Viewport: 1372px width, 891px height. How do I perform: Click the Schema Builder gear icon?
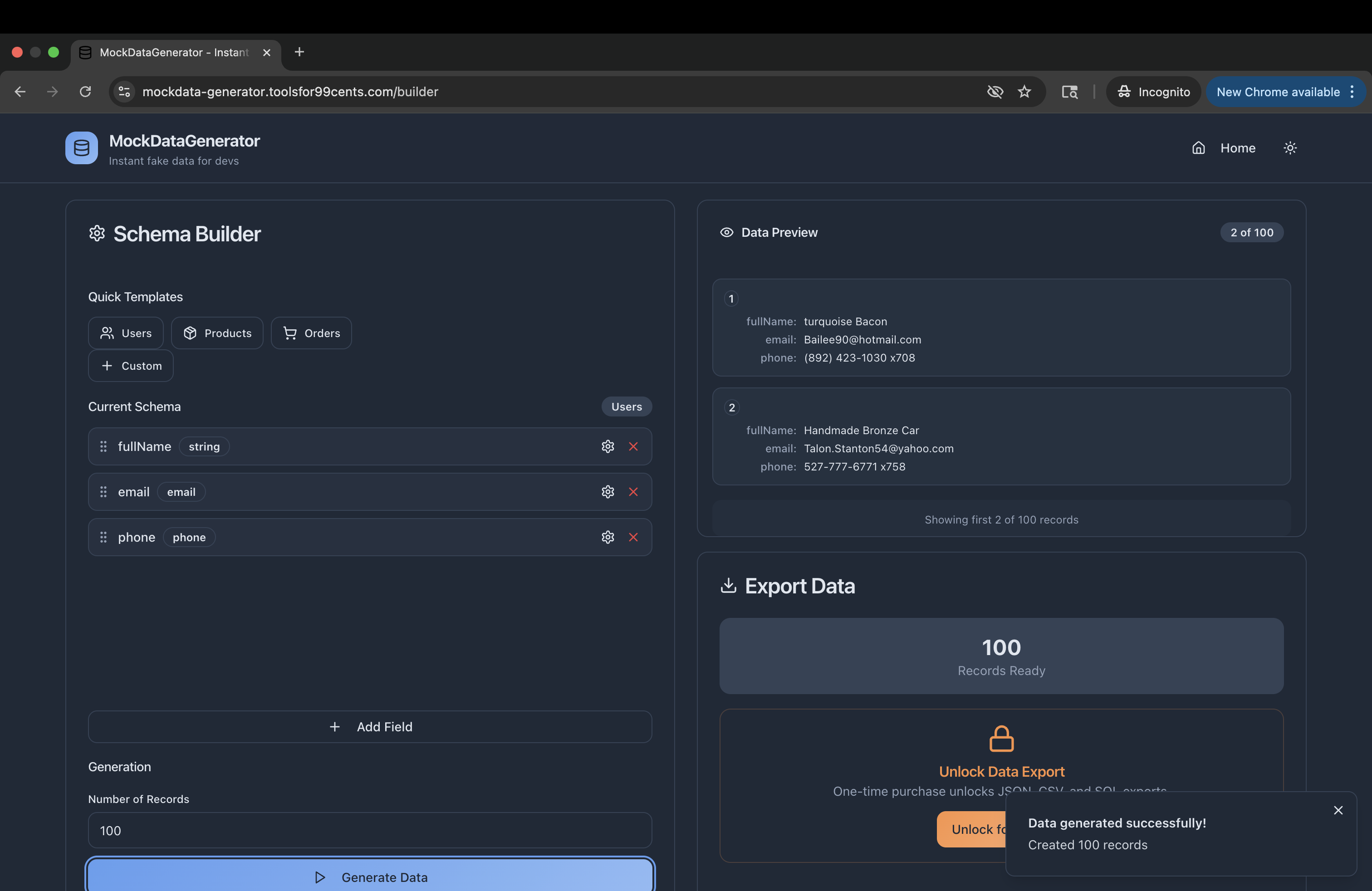coord(97,234)
